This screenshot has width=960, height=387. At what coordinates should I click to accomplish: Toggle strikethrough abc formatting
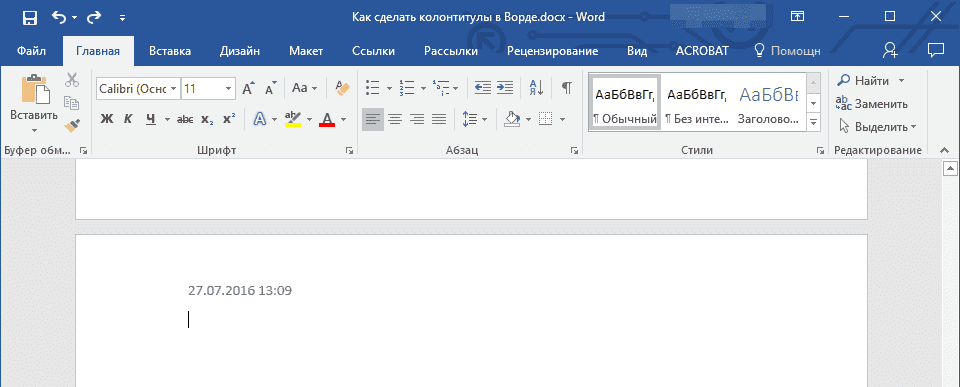tap(185, 119)
